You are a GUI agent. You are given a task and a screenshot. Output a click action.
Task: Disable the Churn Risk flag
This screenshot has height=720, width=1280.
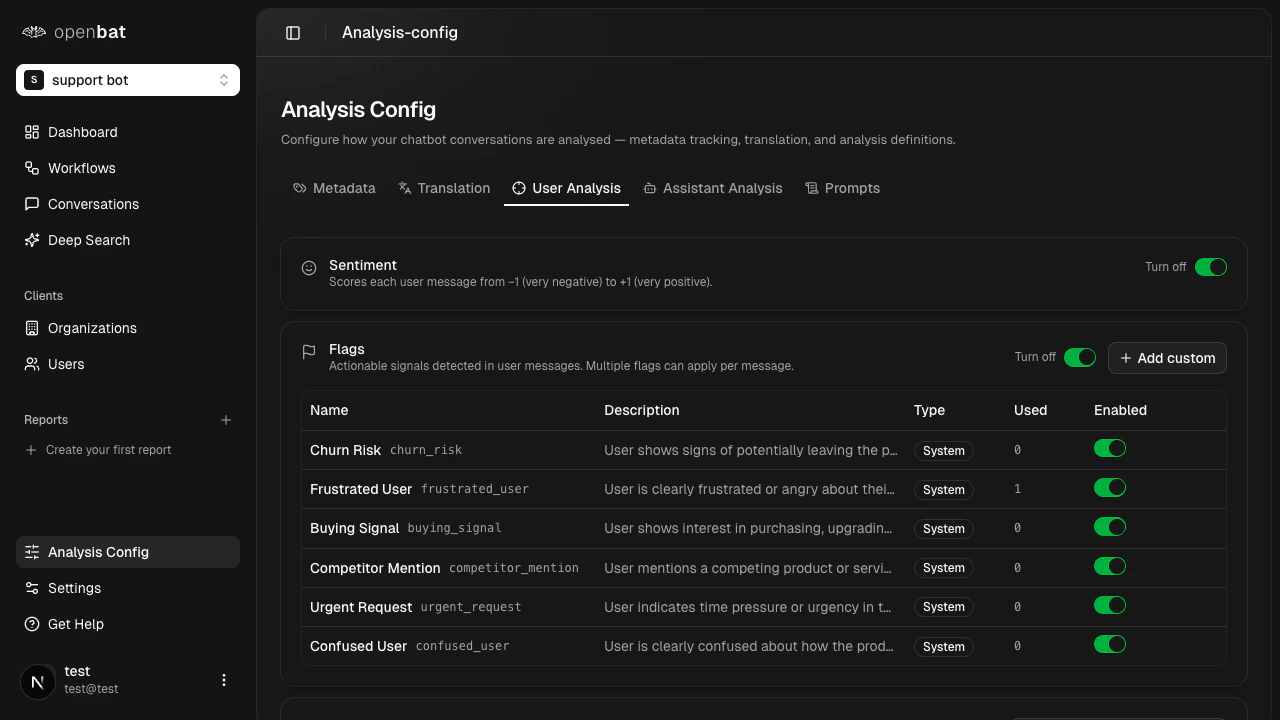(x=1110, y=448)
